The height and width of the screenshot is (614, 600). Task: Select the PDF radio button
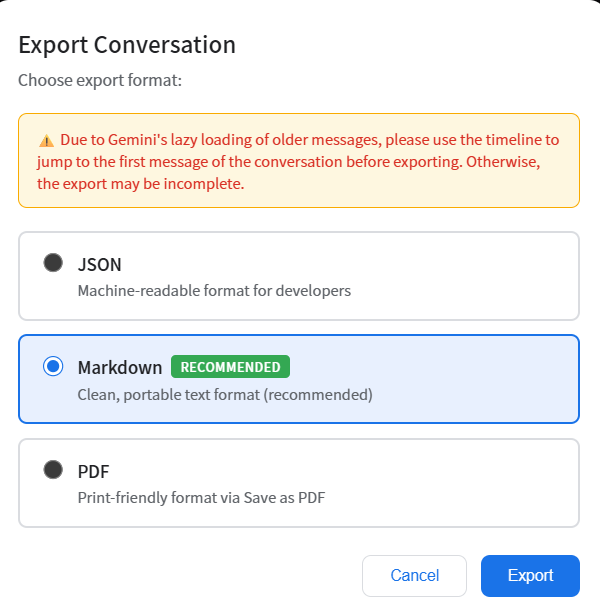click(x=53, y=470)
